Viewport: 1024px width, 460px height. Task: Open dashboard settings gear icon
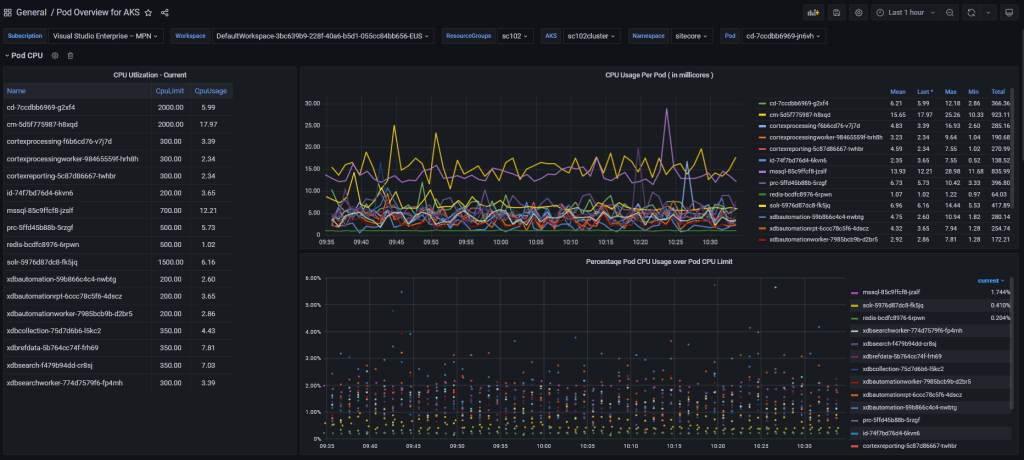pos(858,12)
